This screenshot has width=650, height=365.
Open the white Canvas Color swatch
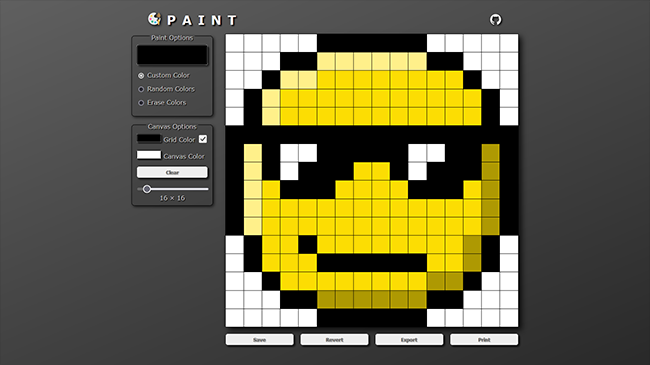[149, 155]
